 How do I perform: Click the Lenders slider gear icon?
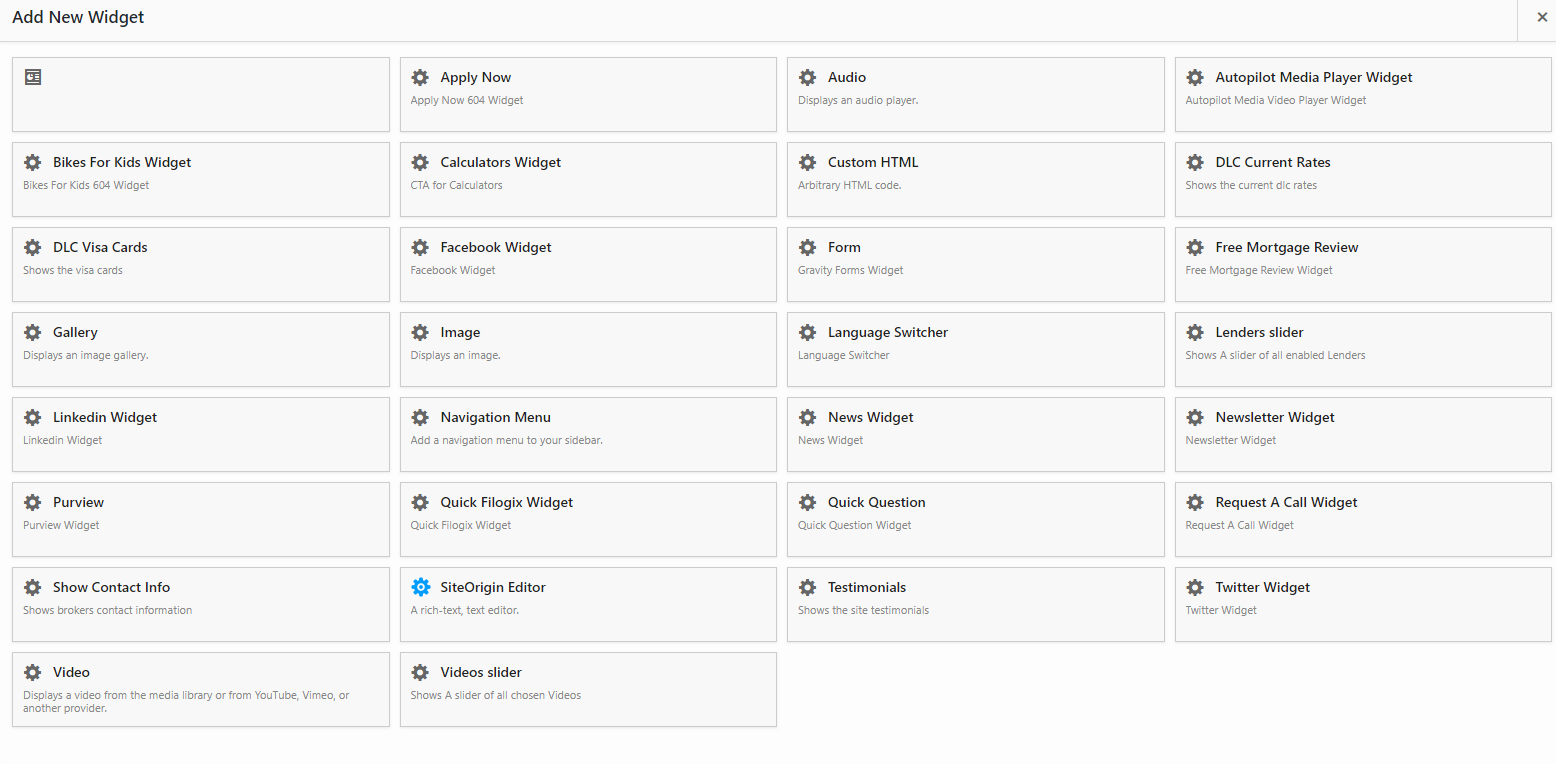click(1195, 332)
